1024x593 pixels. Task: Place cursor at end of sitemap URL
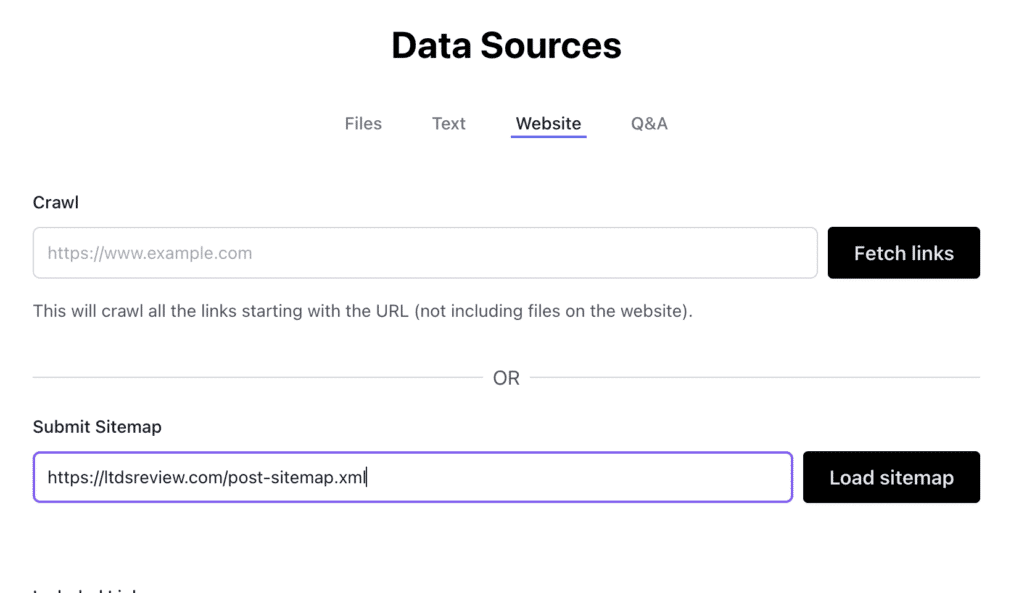click(368, 477)
